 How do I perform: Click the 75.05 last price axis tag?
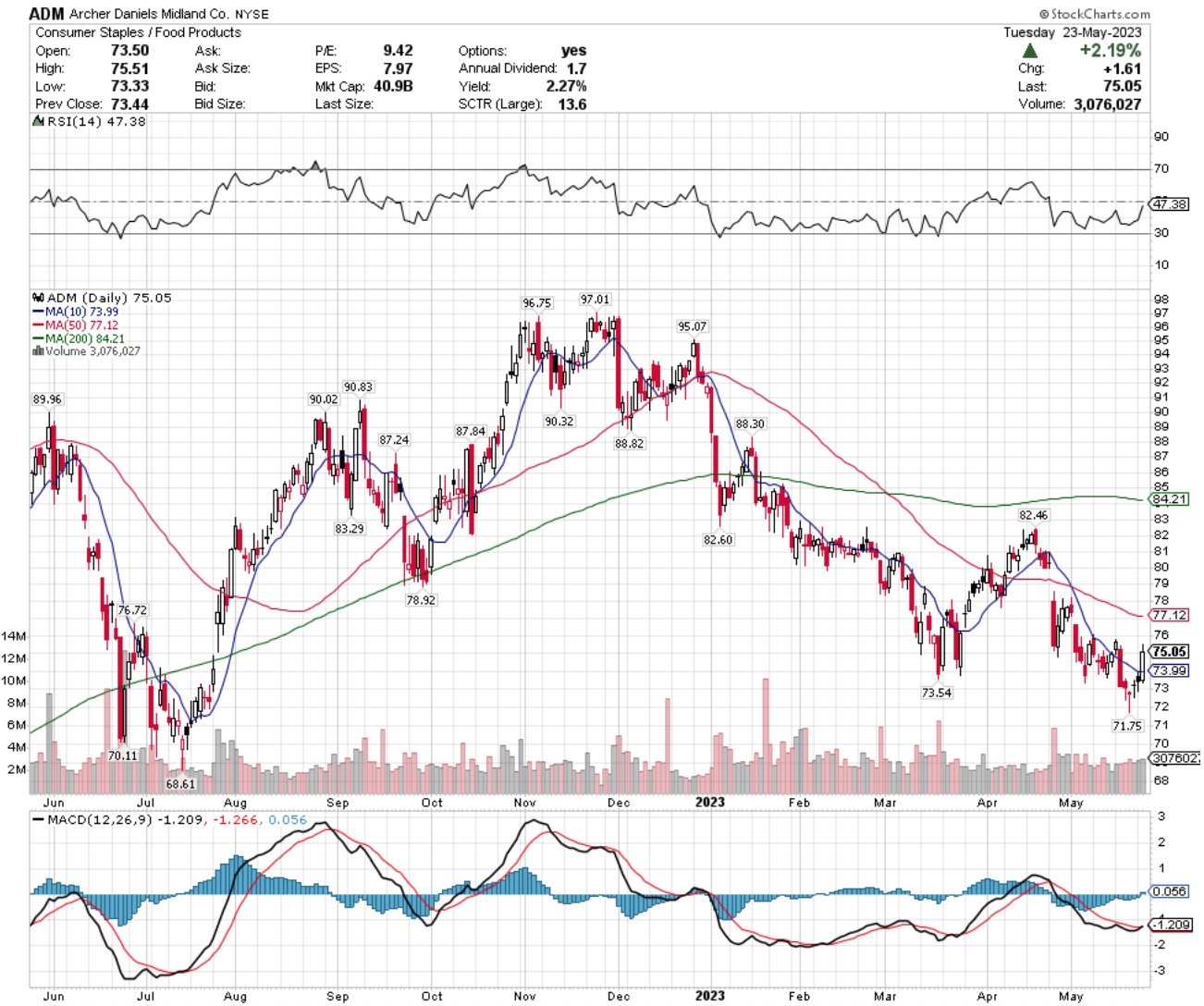coord(1170,652)
